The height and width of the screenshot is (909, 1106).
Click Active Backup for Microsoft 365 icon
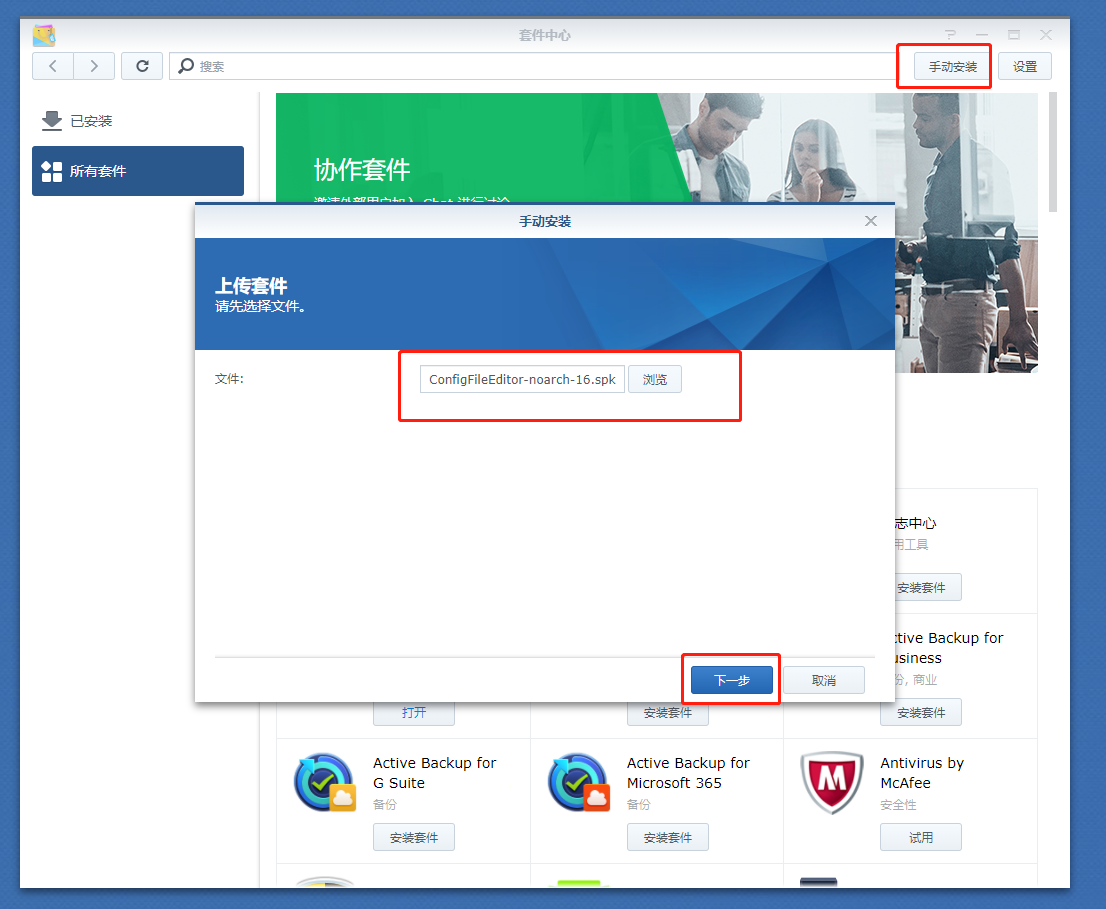point(578,782)
